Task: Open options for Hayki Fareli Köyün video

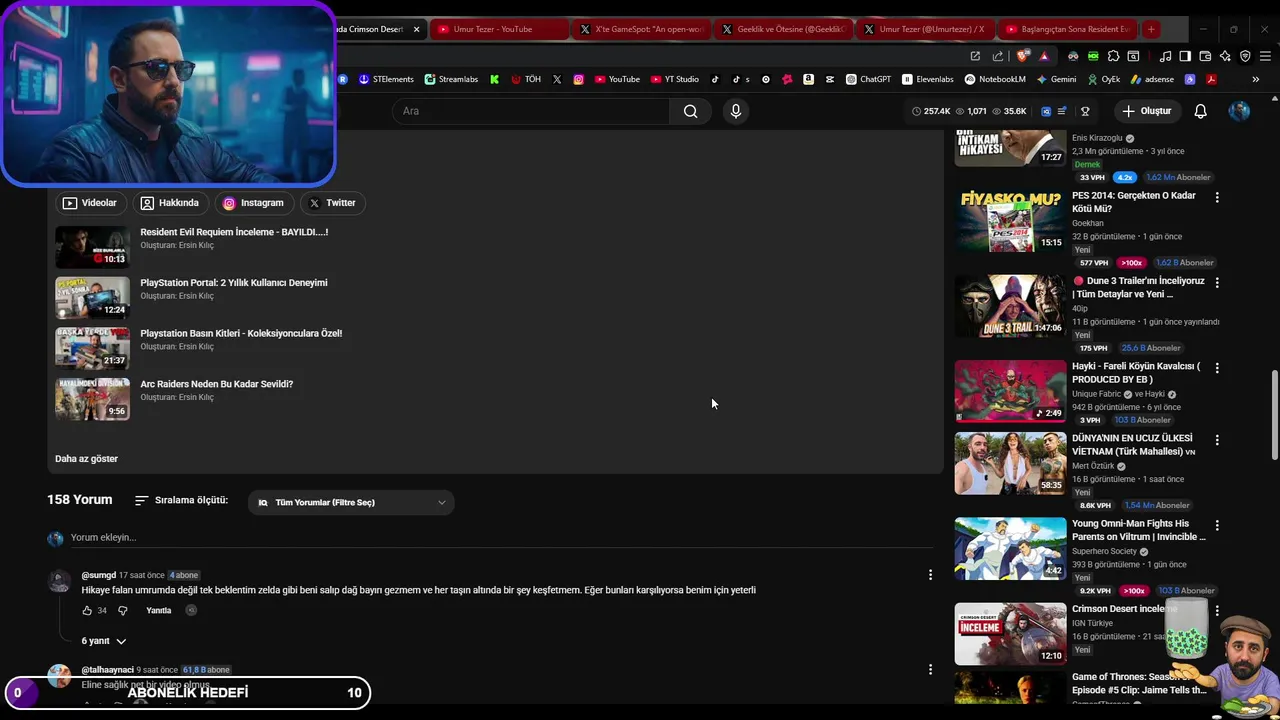Action: point(1217,368)
